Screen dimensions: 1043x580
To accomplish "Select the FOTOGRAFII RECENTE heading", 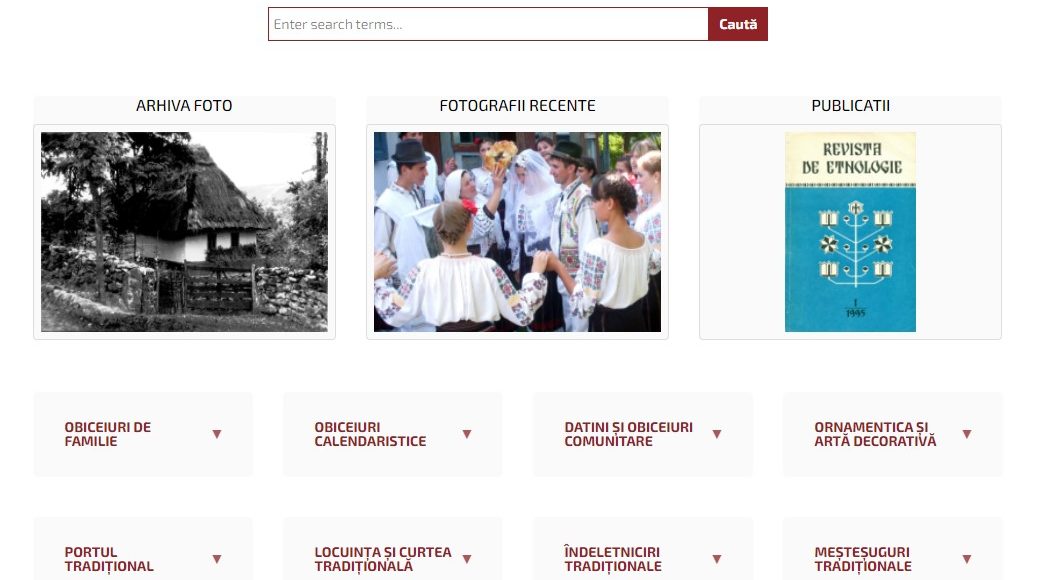I will pos(518,106).
